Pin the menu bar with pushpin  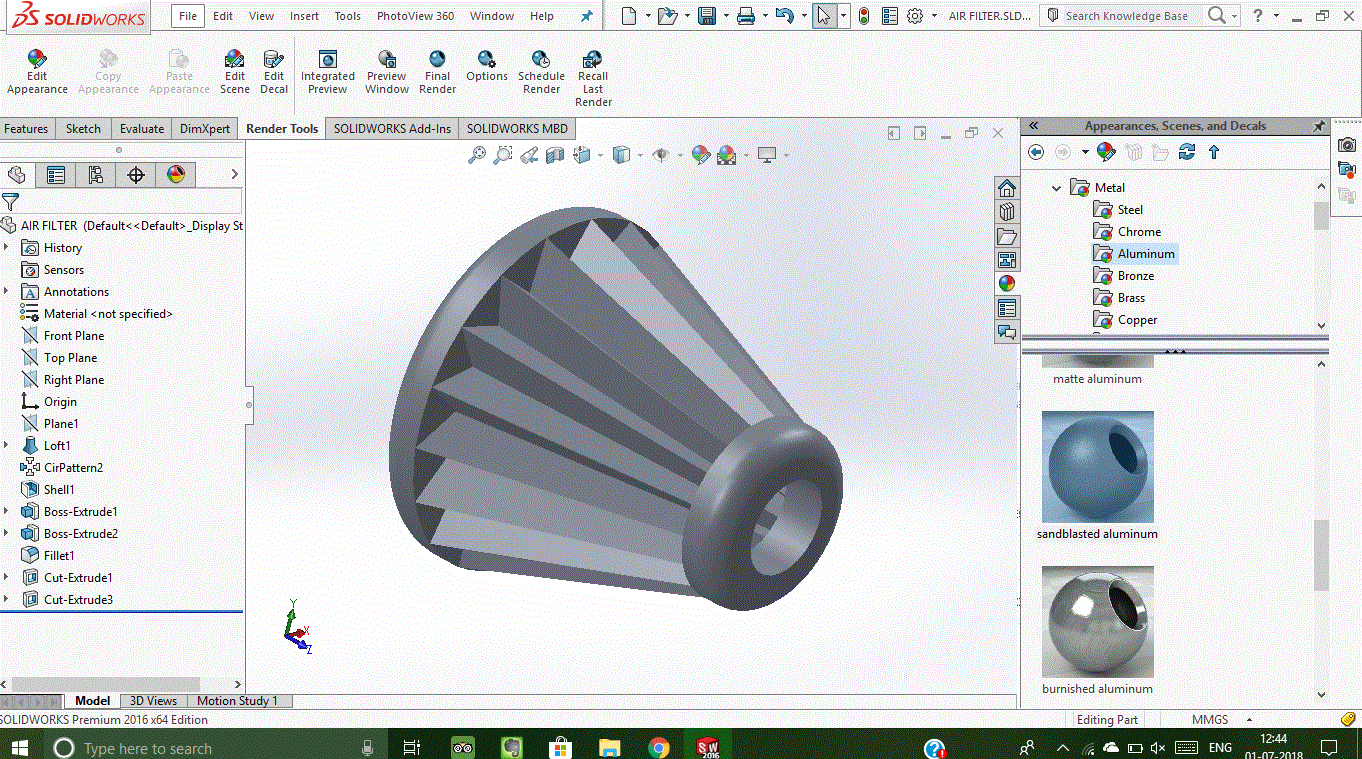point(587,16)
